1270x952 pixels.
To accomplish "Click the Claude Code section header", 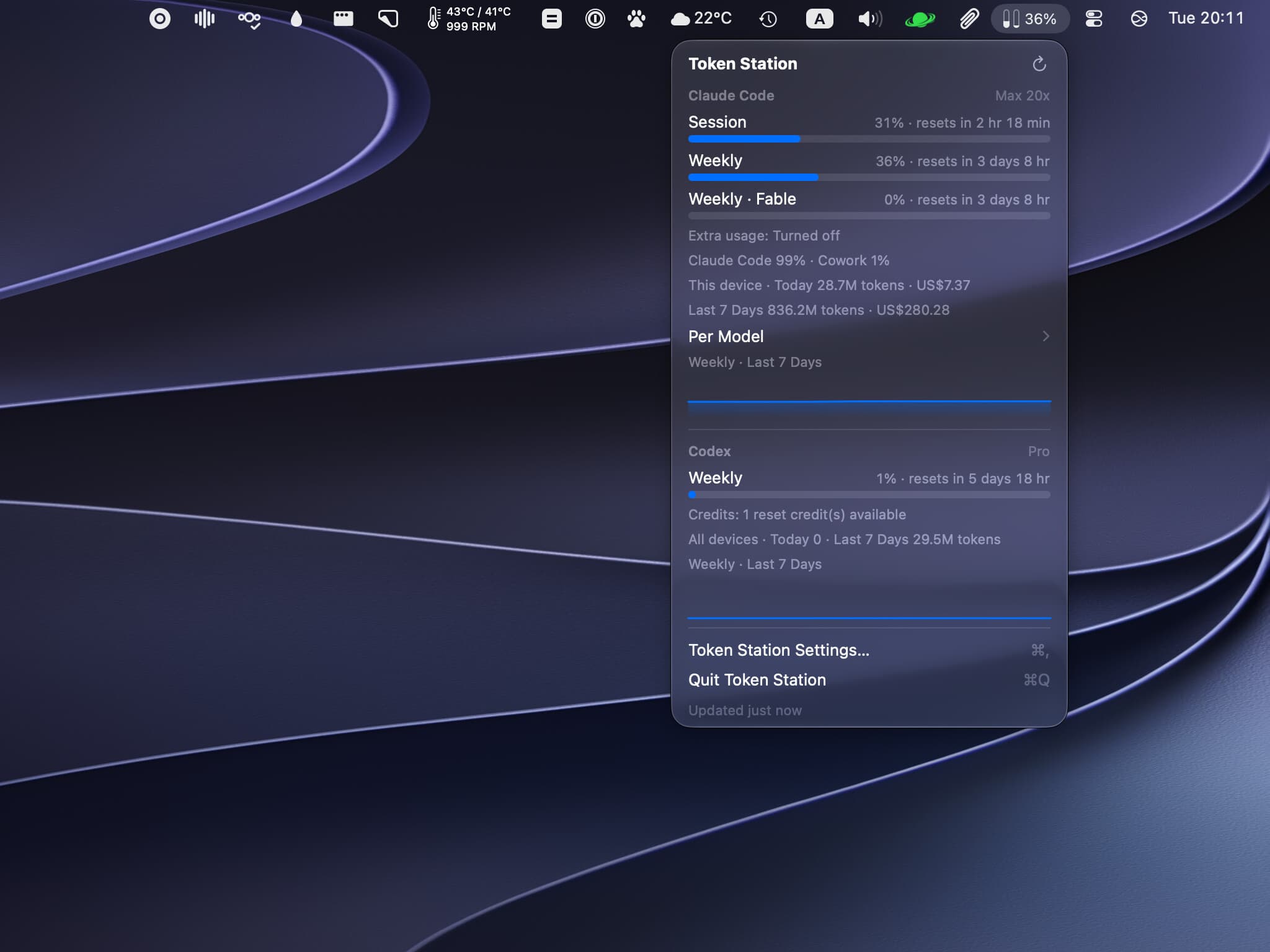I will pos(731,96).
